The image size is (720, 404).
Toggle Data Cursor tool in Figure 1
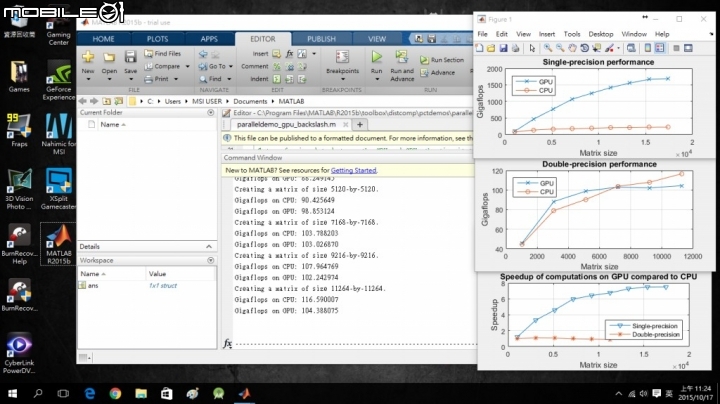coord(596,48)
